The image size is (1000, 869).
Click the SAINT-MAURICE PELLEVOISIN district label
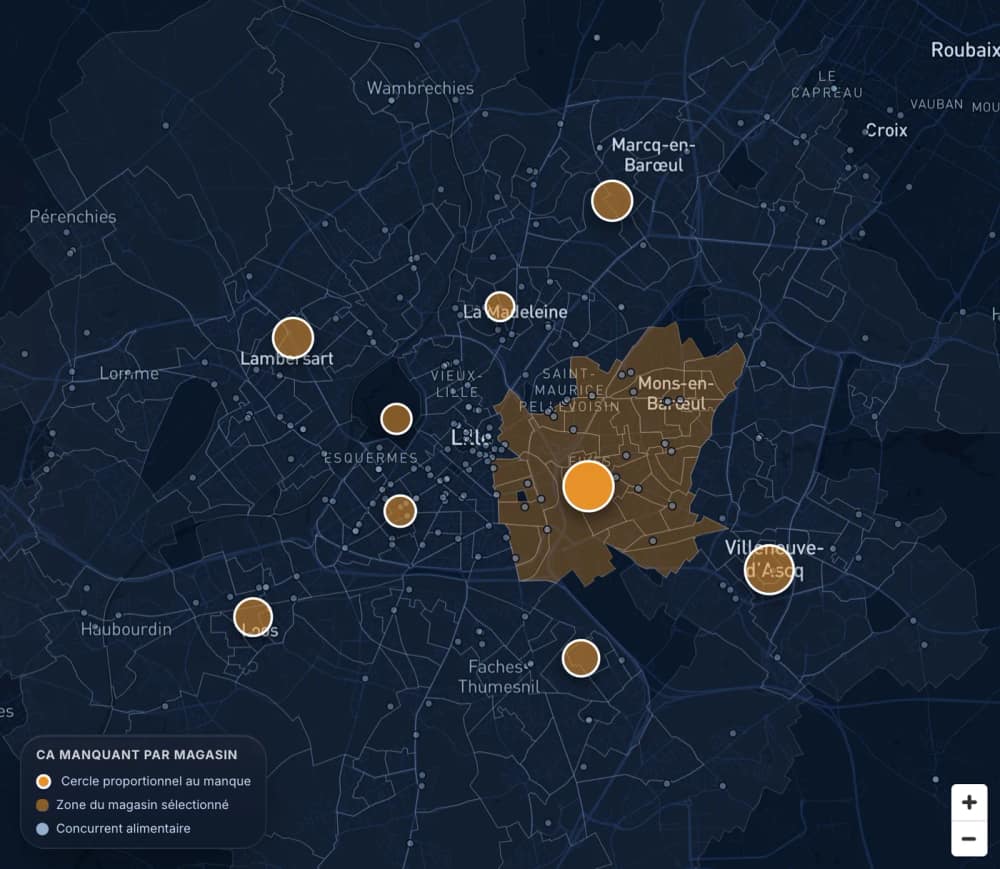point(569,390)
